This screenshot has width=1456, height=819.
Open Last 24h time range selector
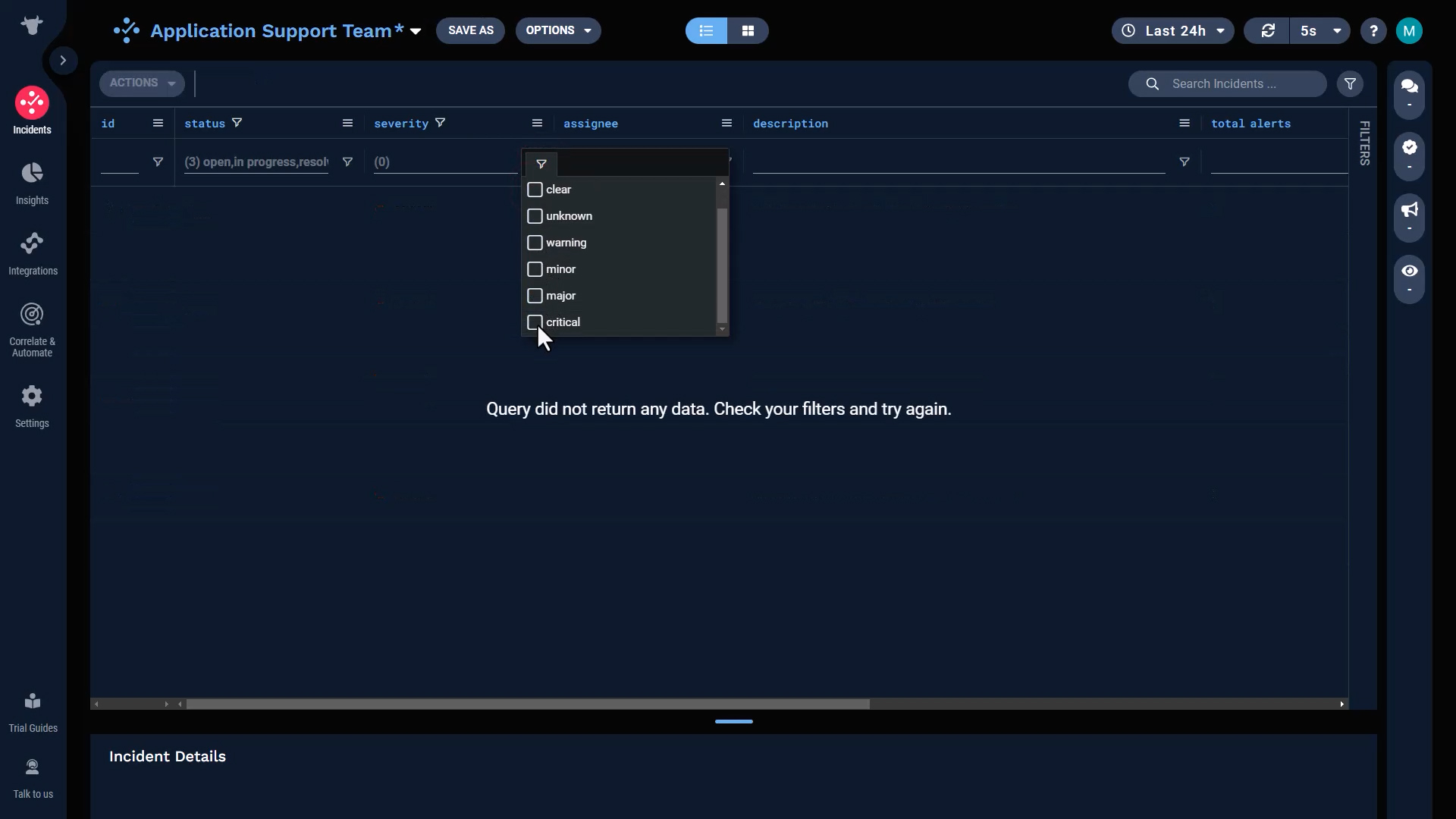pos(1172,30)
